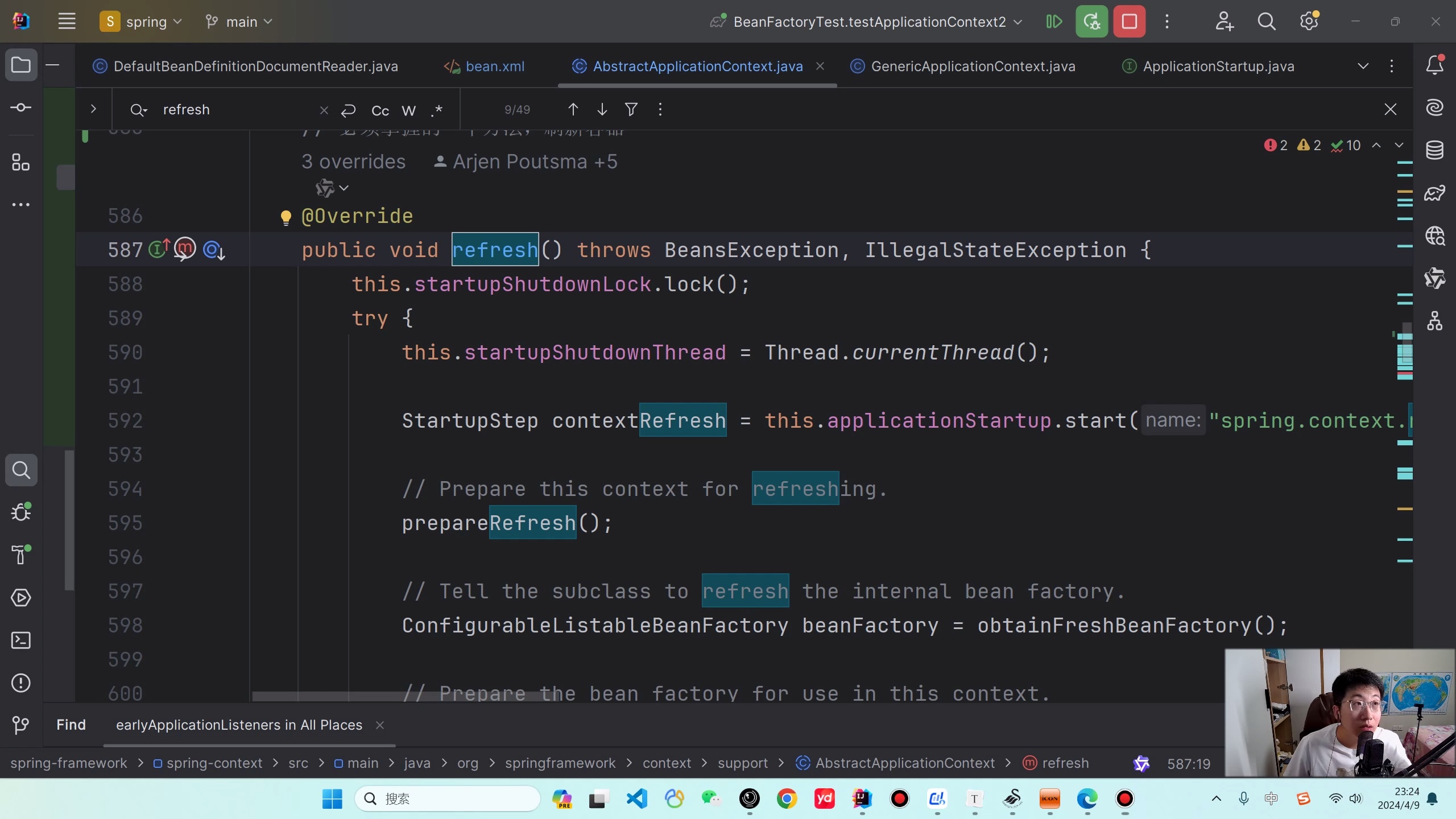Image resolution: width=1456 pixels, height=819 pixels.
Task: Open the Git tool window icon
Action: pyautogui.click(x=21, y=725)
